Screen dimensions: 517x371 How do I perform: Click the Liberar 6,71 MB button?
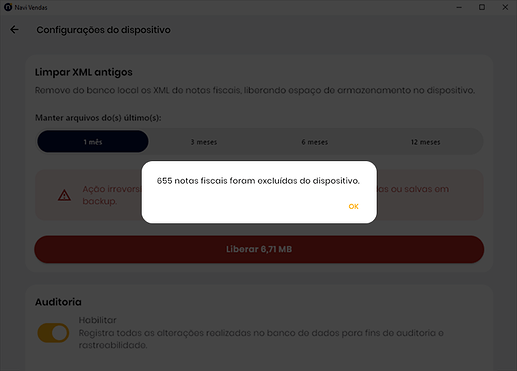[259, 249]
